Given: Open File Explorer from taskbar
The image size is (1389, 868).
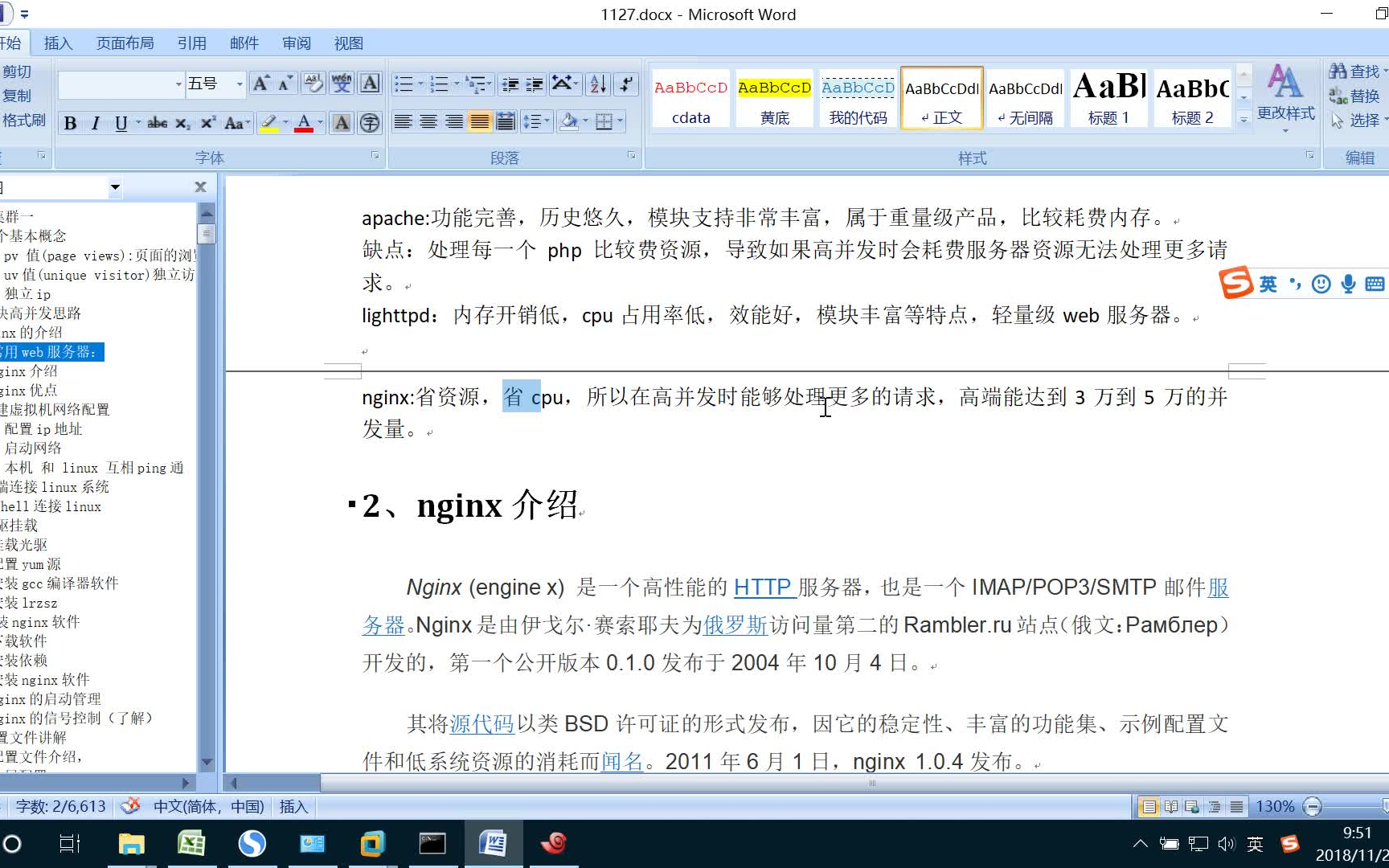Looking at the screenshot, I should point(131,843).
